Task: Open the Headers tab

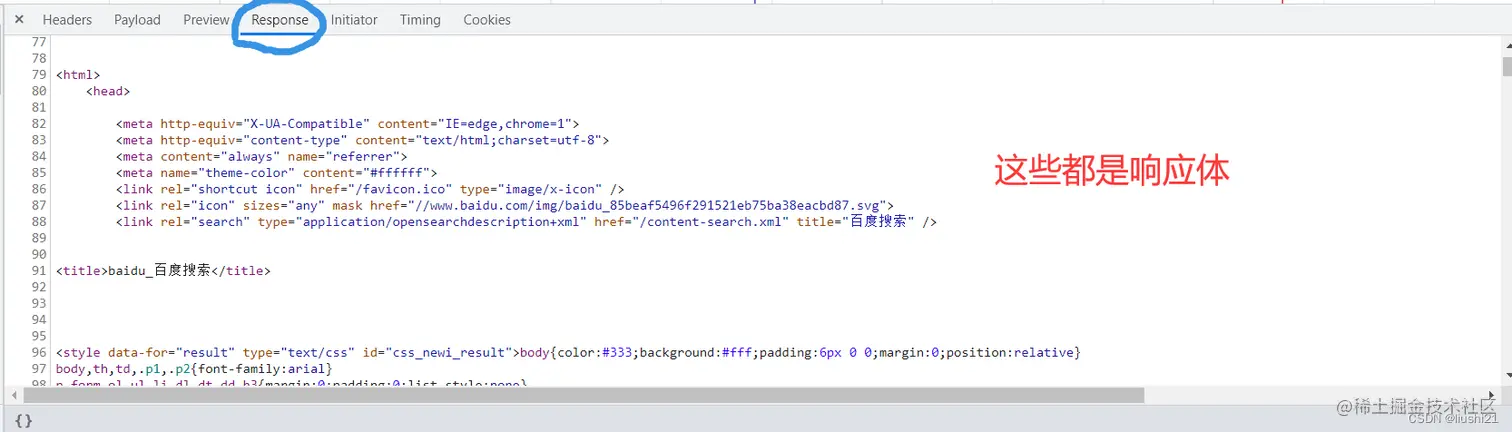Action: click(x=67, y=20)
